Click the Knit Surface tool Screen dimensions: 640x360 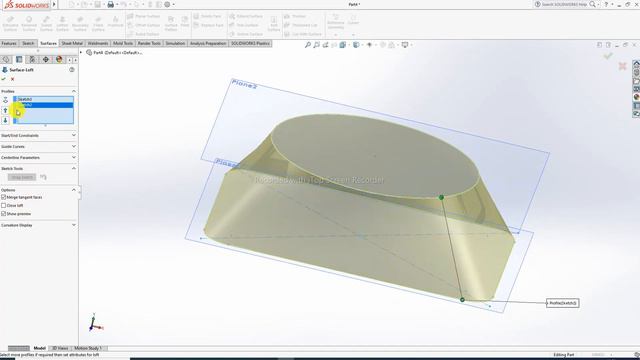tap(274, 24)
